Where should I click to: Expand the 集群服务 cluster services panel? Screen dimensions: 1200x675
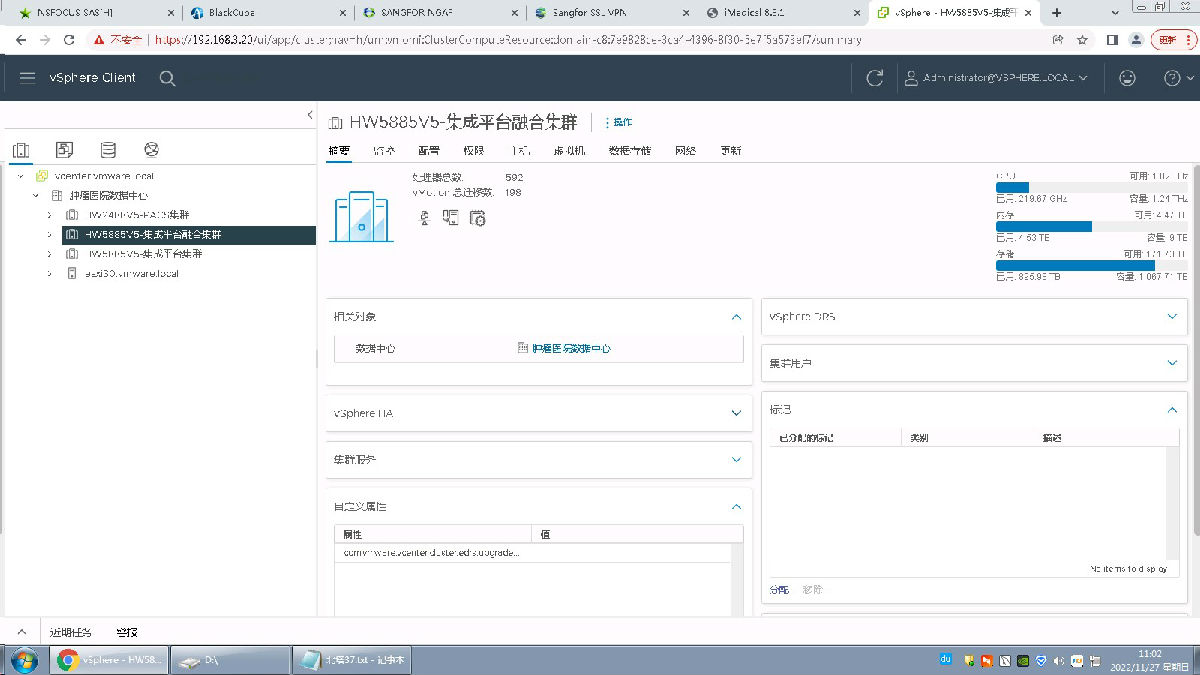point(736,460)
